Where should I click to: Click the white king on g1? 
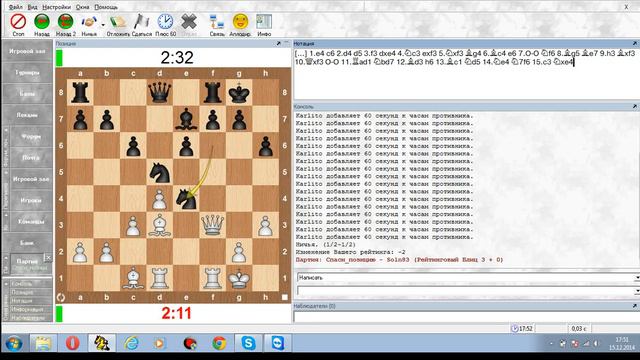(239, 278)
